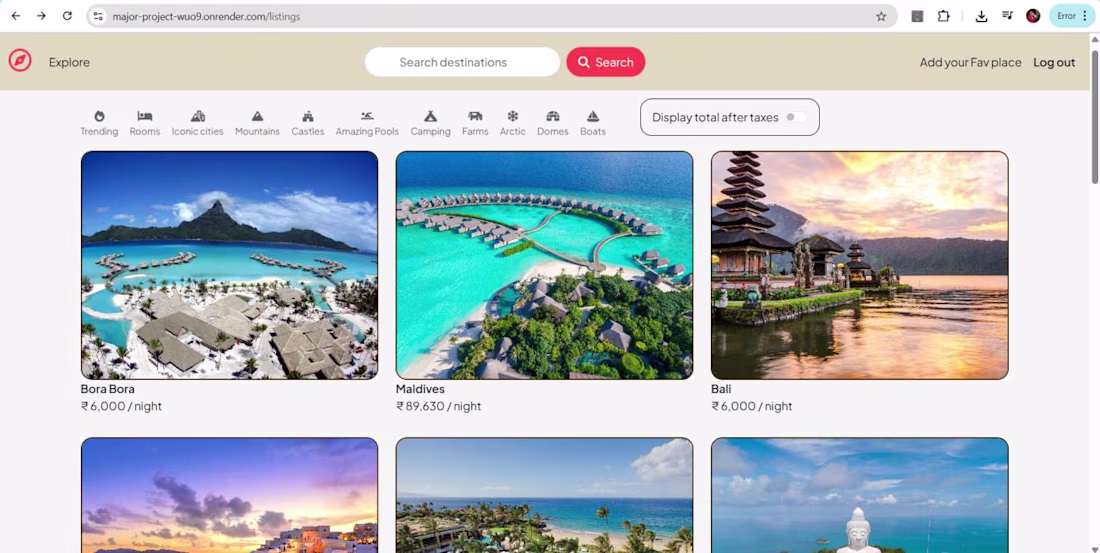Open the browser Extensions puzzle icon
The height and width of the screenshot is (553, 1100).
944,16
